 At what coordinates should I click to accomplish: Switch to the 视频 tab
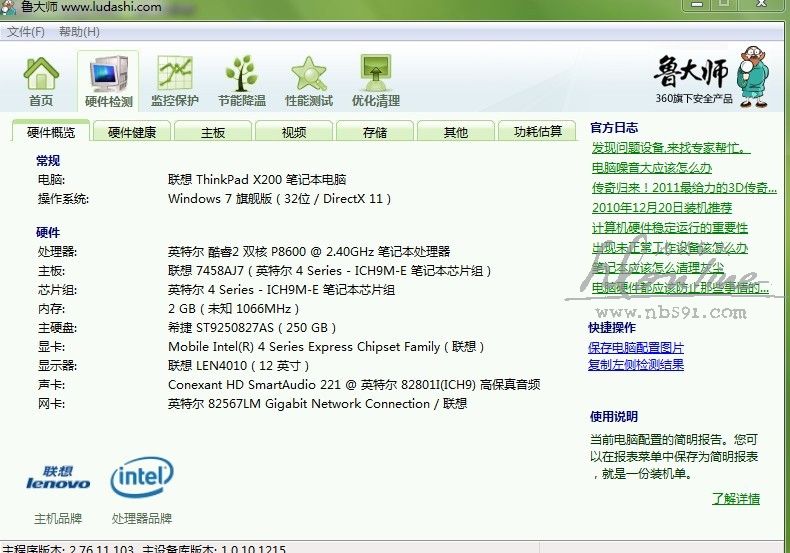point(294,131)
